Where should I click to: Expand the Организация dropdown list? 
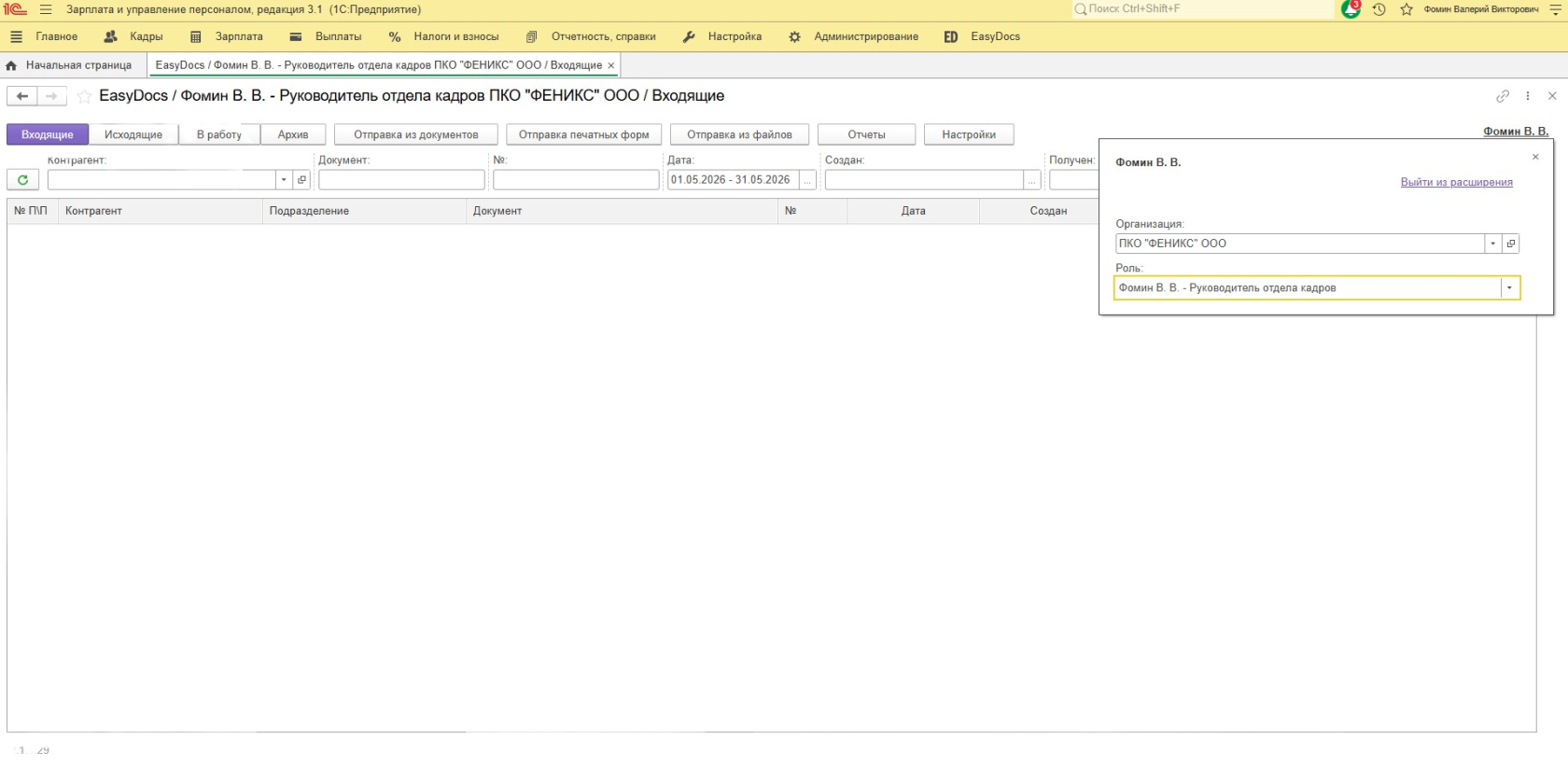coord(1493,244)
